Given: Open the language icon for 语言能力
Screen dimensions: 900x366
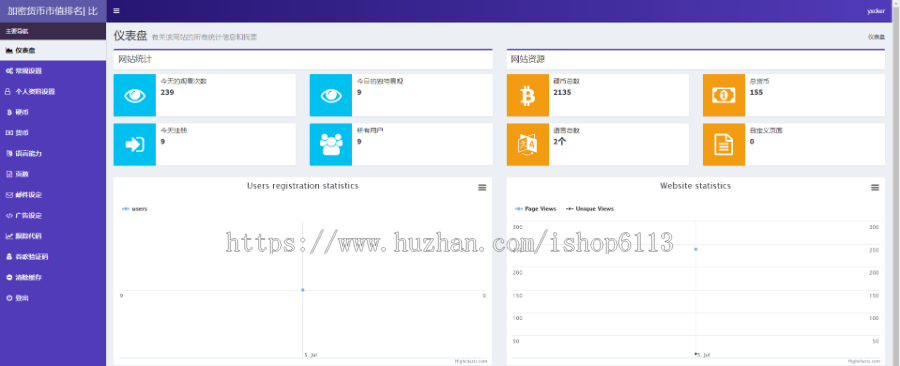Looking at the screenshot, I should (x=9, y=154).
